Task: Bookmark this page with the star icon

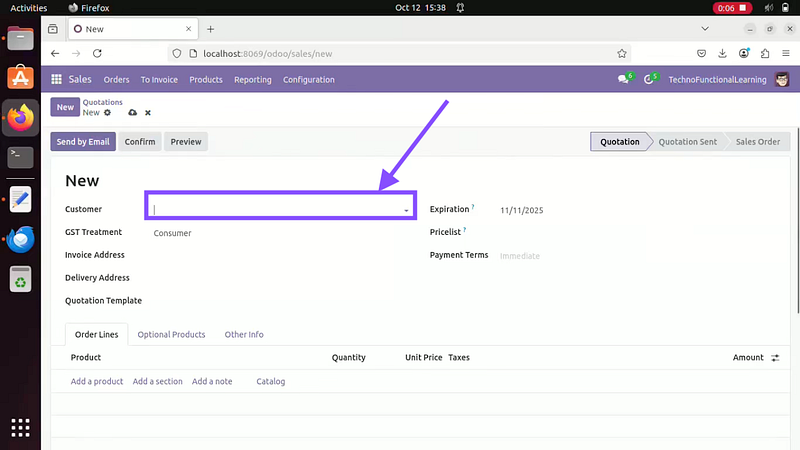Action: [621, 53]
